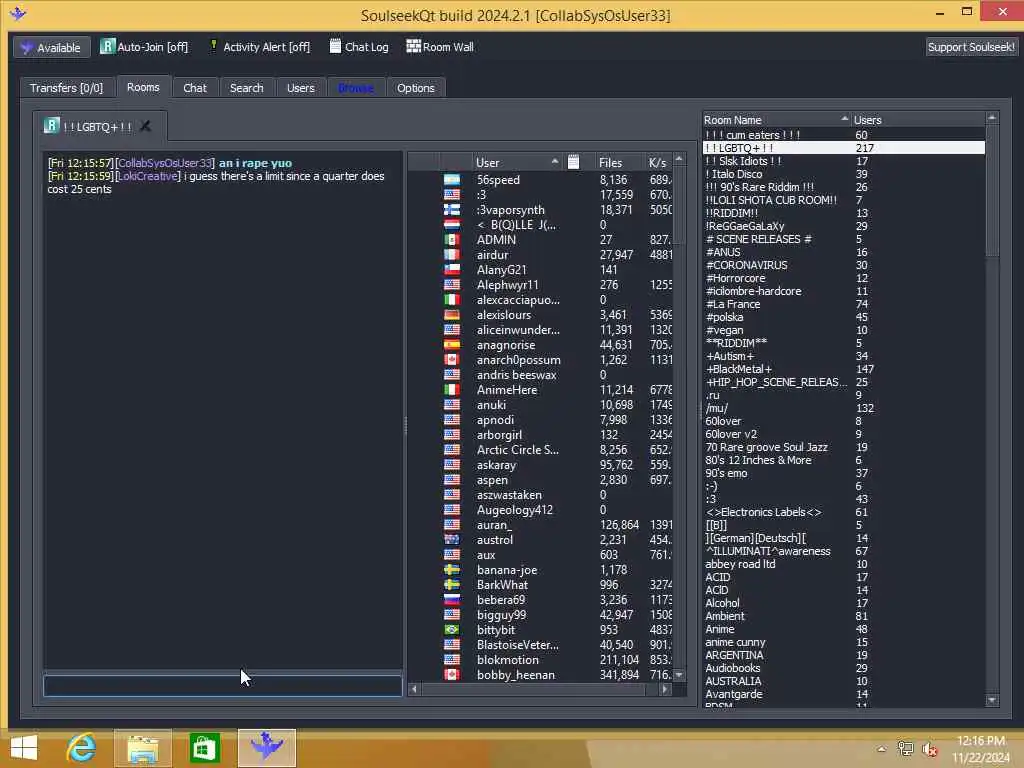Select the Ambient room

click(x=724, y=616)
